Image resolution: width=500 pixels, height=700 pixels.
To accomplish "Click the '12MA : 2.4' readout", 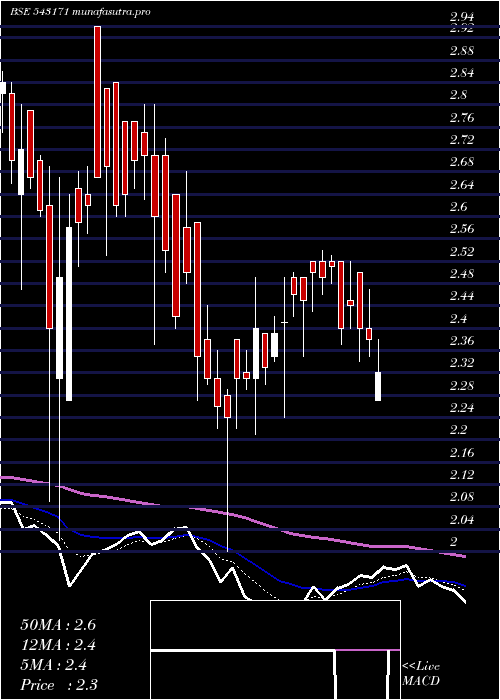I will pos(58,645).
